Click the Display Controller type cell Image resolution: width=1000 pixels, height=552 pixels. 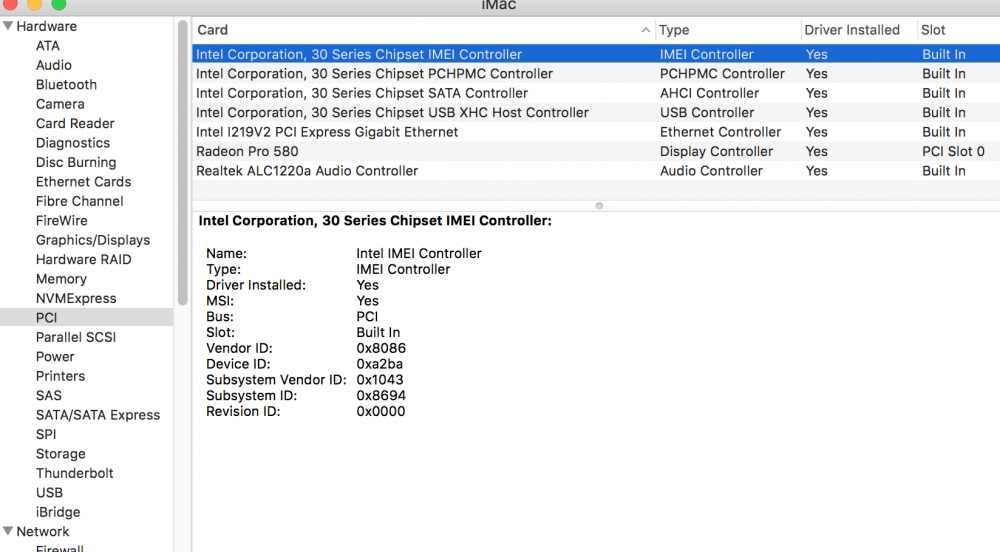716,152
